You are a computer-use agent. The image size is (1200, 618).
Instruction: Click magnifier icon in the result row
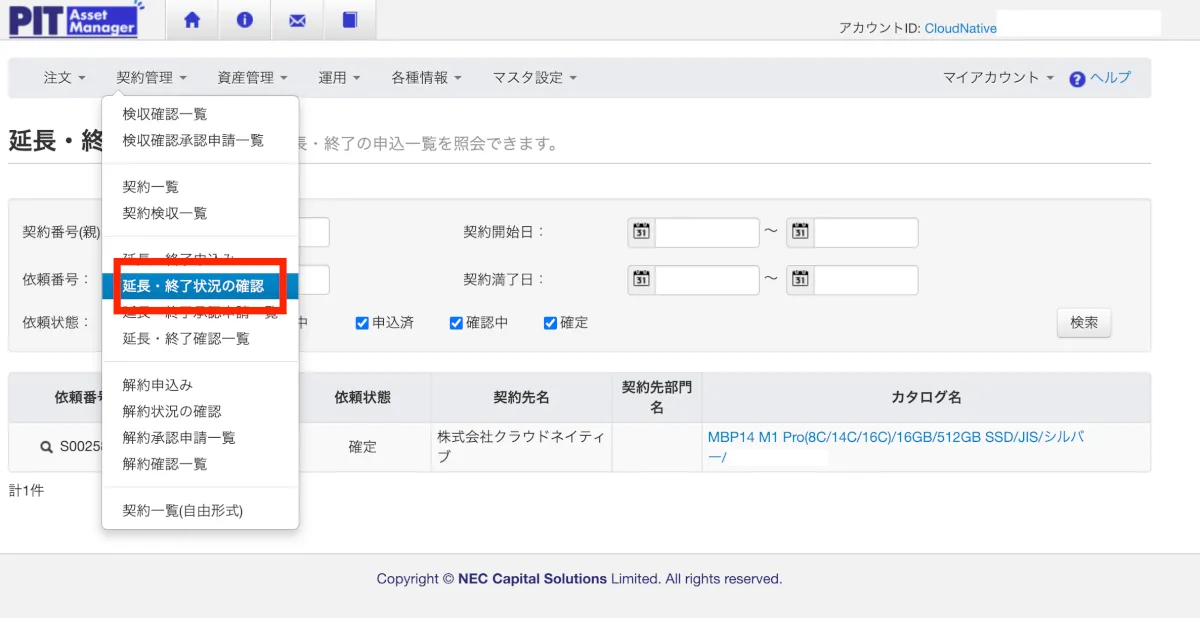tap(46, 447)
